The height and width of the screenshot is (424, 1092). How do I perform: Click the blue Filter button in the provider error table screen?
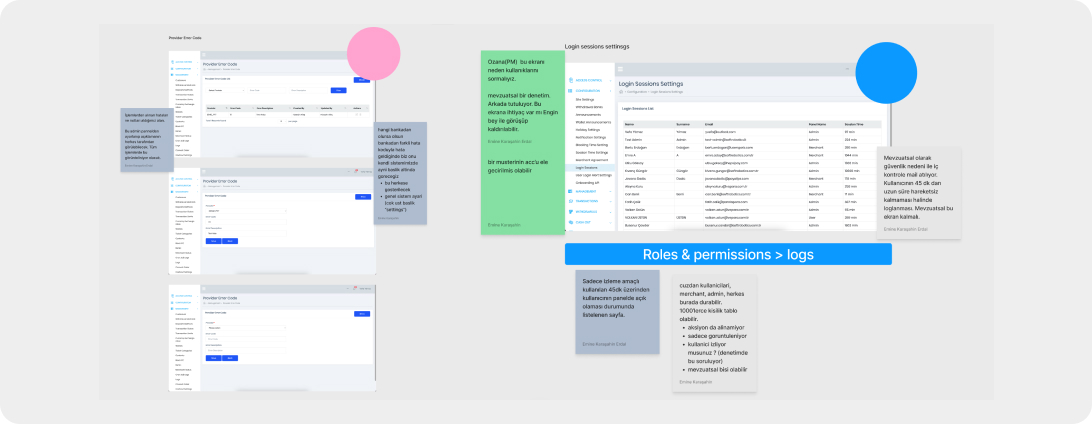tap(337, 90)
